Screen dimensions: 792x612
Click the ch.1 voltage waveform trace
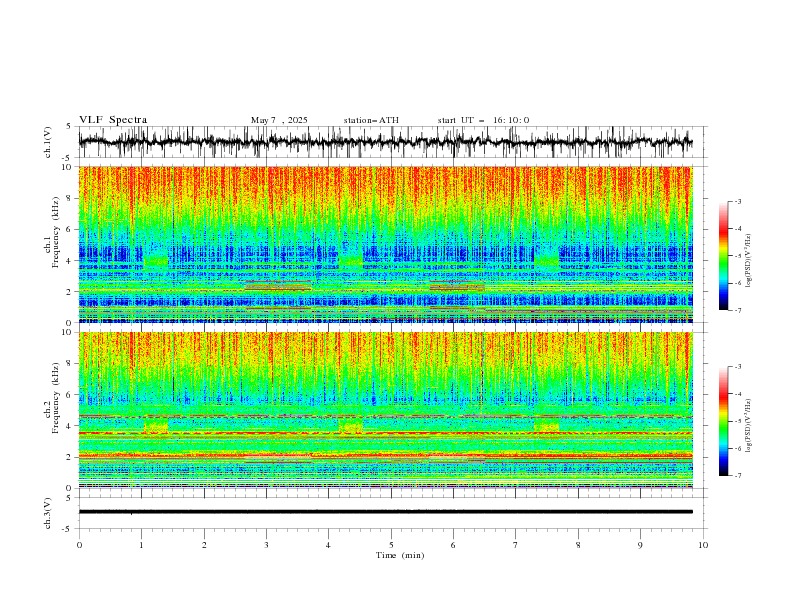point(385,142)
